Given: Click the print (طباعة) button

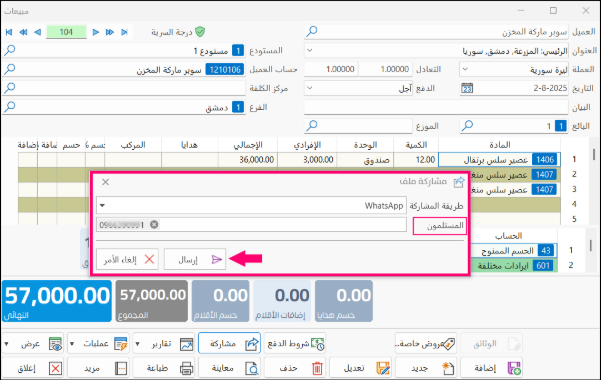Looking at the screenshot, I should pos(164,368).
